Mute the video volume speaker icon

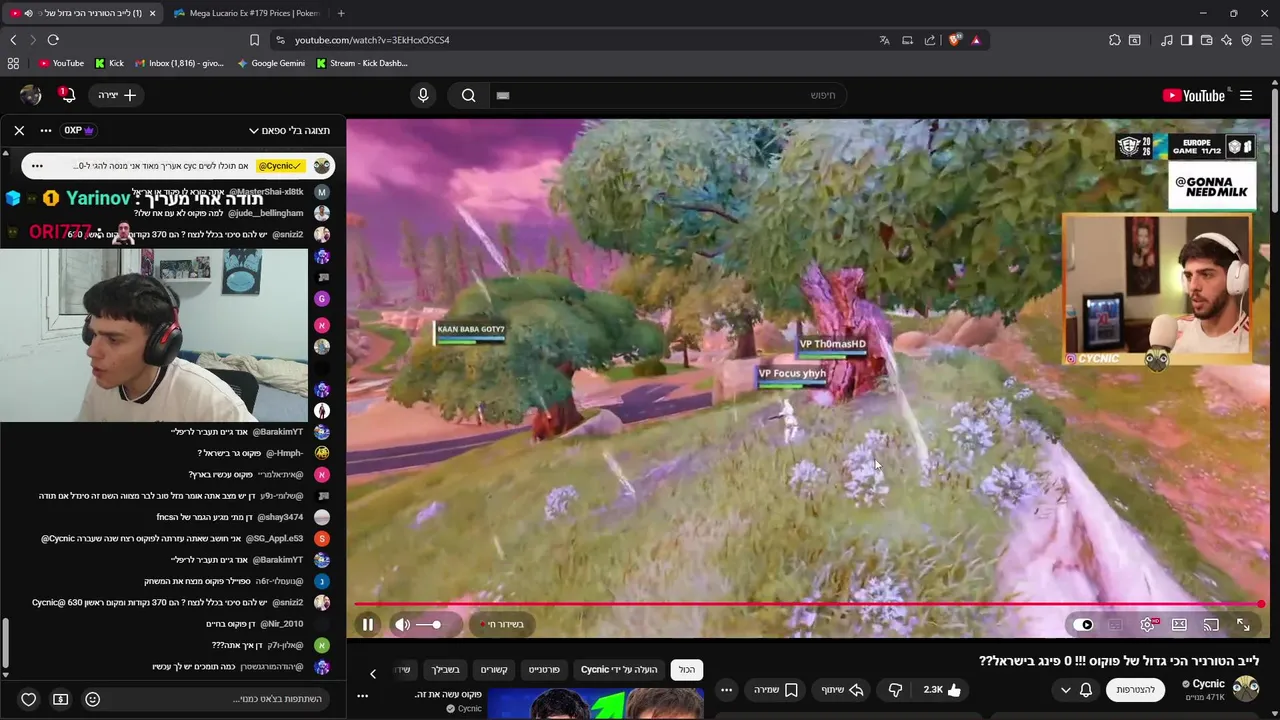402,625
